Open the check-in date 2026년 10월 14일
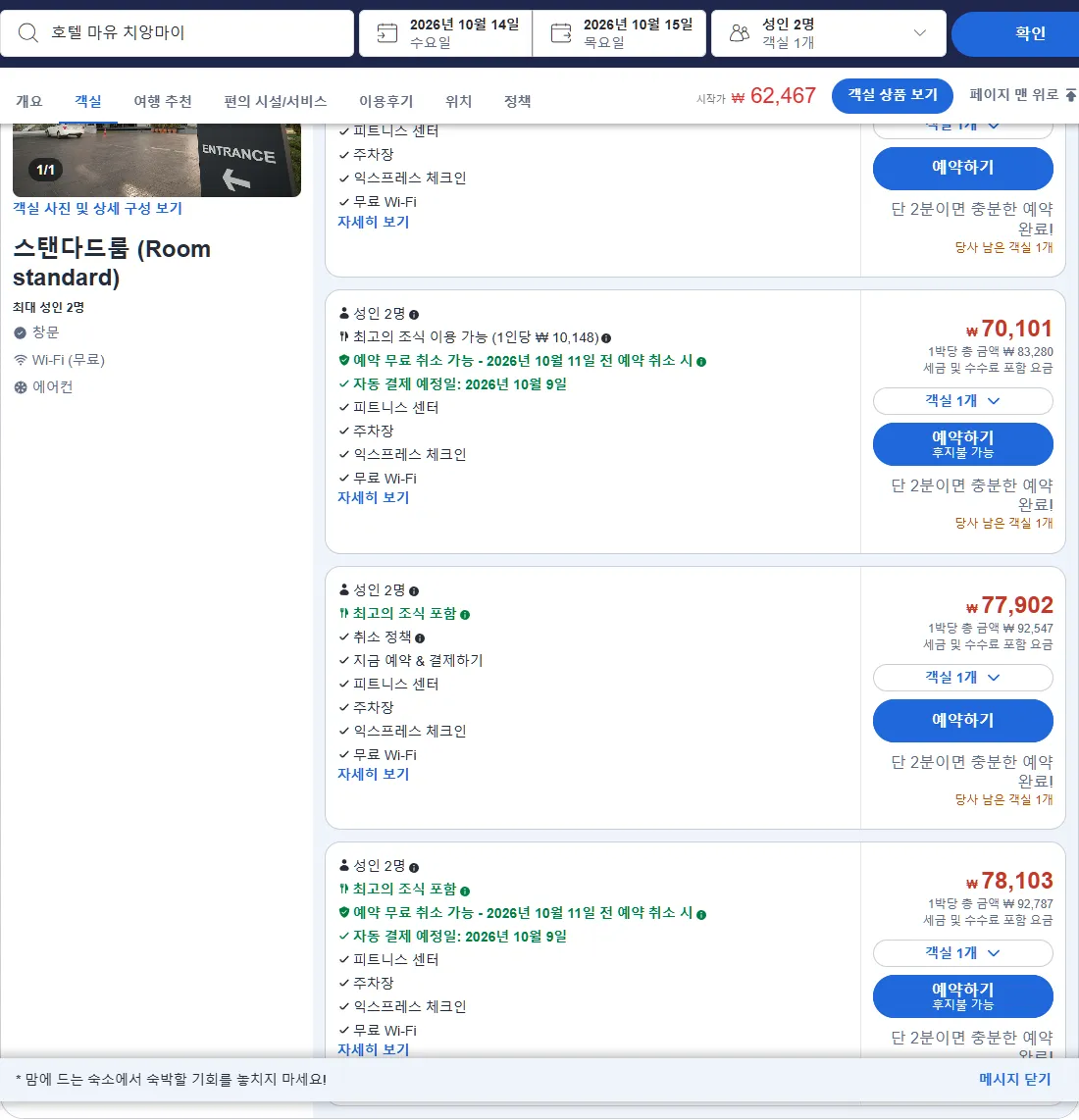1079x1120 pixels. coord(445,33)
